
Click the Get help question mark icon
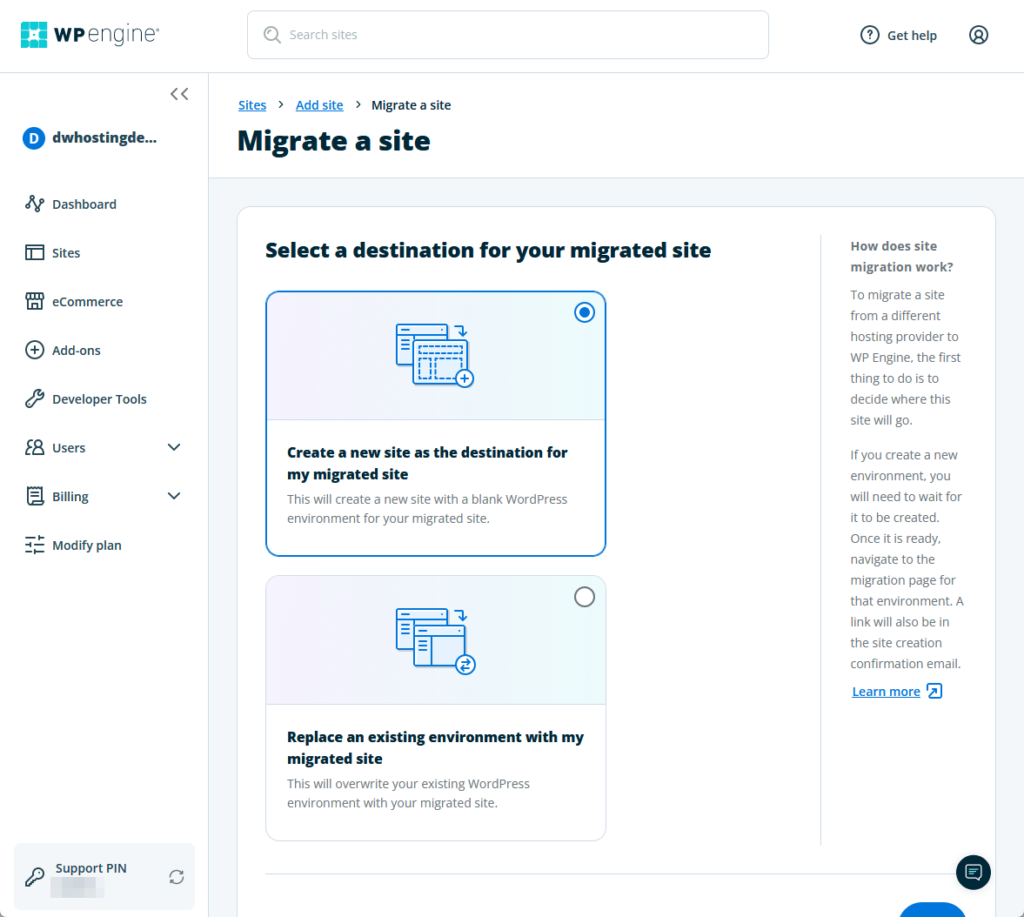[x=869, y=35]
